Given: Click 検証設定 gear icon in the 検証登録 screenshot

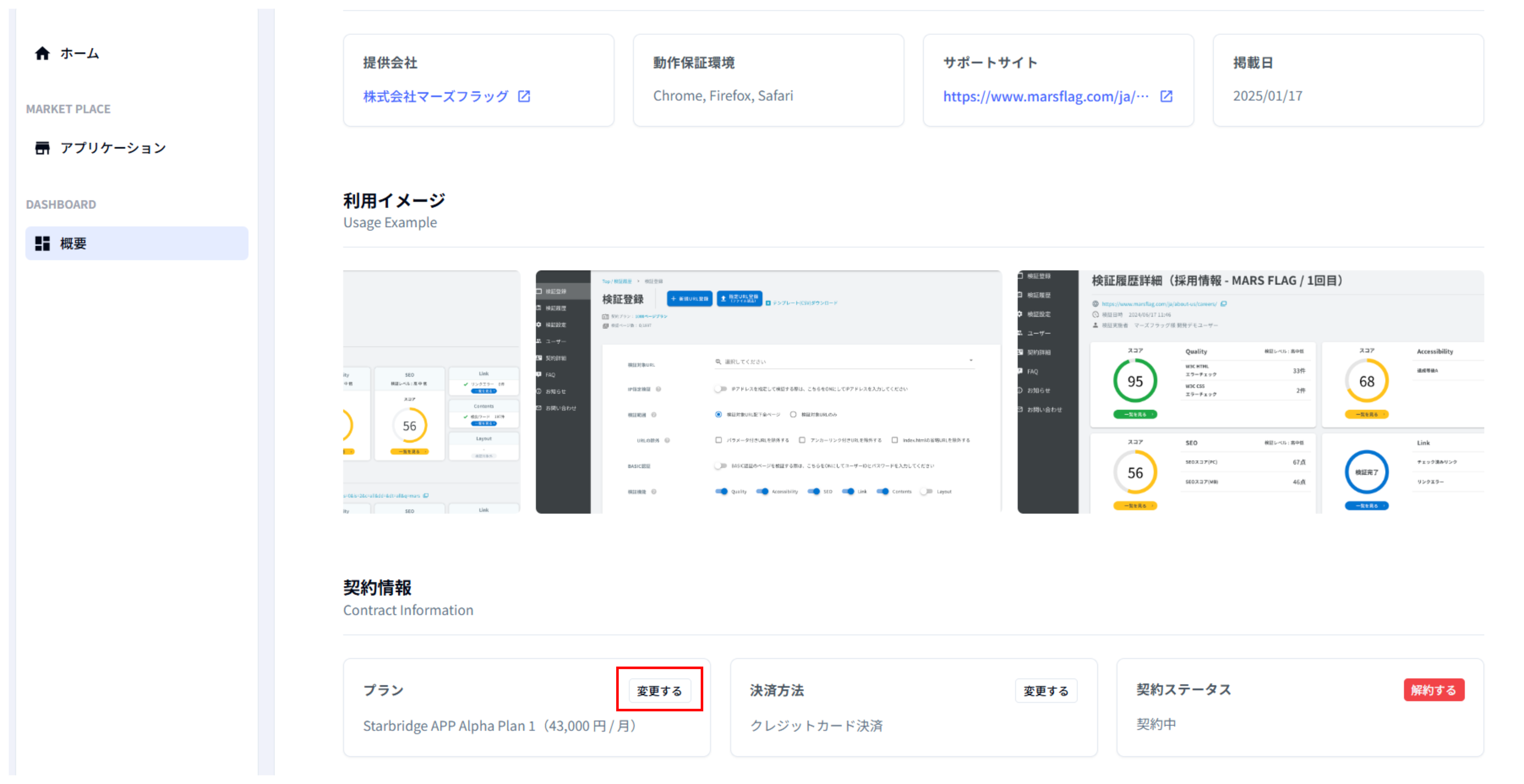Looking at the screenshot, I should pyautogui.click(x=539, y=325).
